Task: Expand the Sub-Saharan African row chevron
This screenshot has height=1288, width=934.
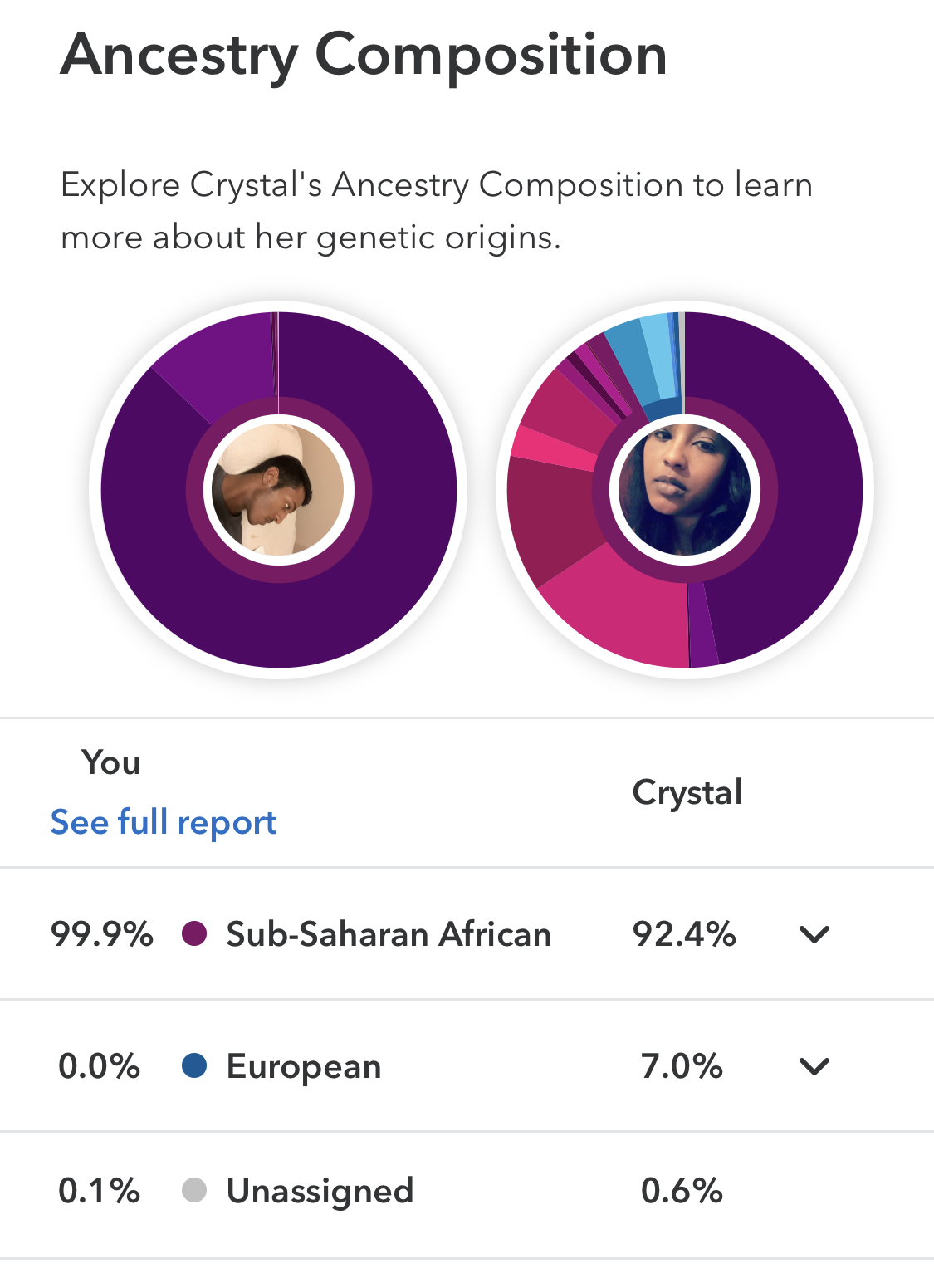Action: coord(814,934)
